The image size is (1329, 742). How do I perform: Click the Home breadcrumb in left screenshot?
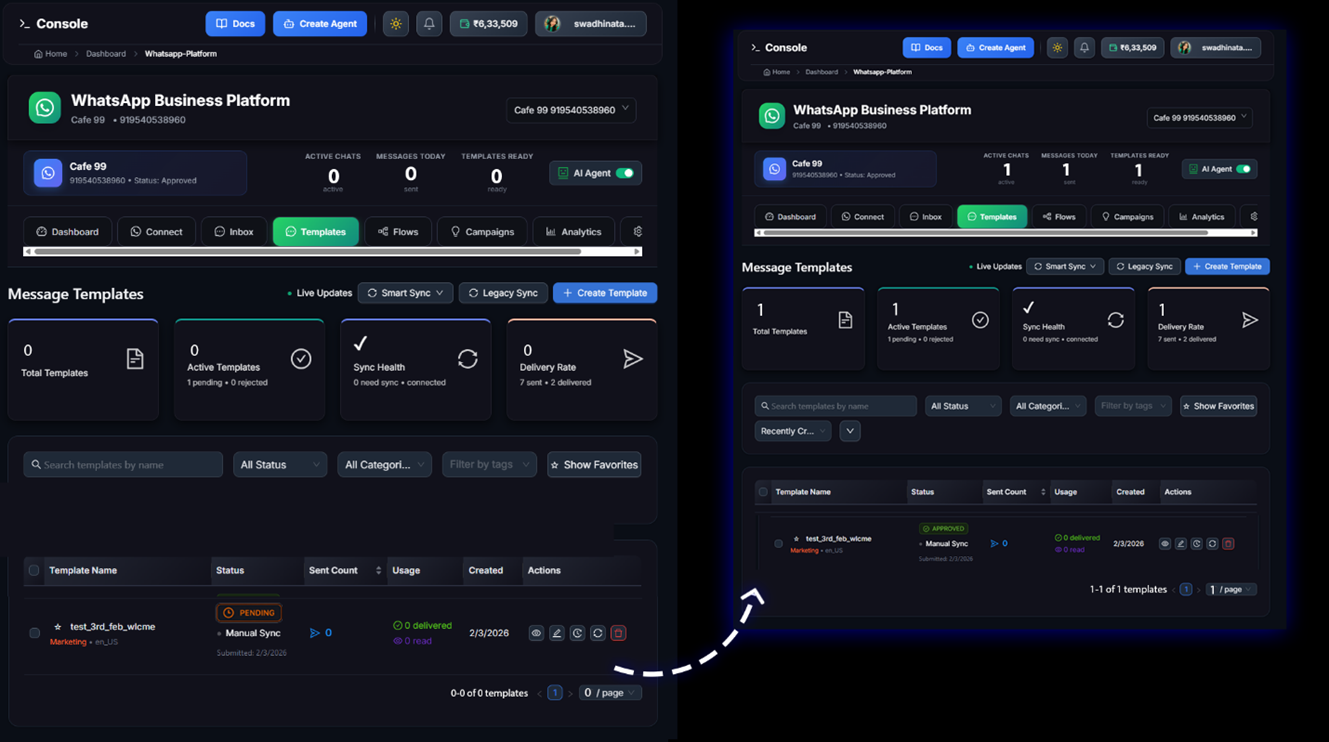point(51,54)
